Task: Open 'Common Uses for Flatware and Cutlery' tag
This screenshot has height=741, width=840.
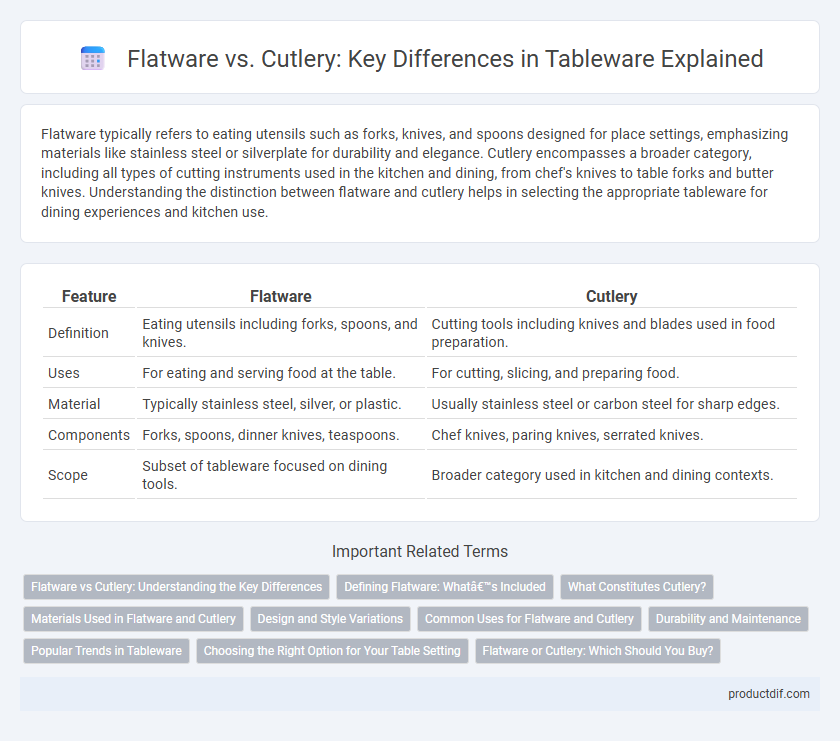Action: tap(529, 619)
